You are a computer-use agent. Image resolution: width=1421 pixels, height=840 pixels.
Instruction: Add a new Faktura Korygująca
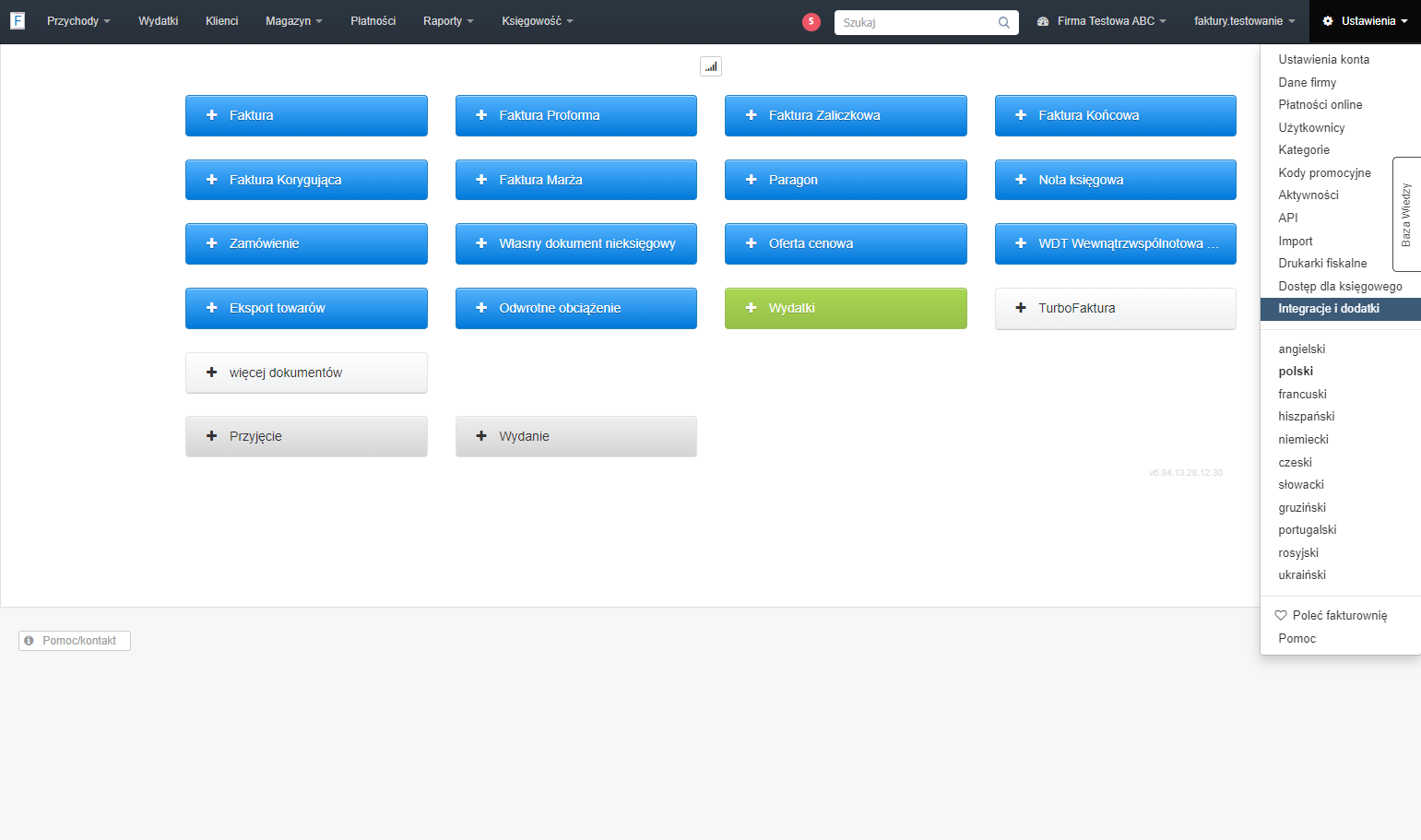[x=306, y=180]
